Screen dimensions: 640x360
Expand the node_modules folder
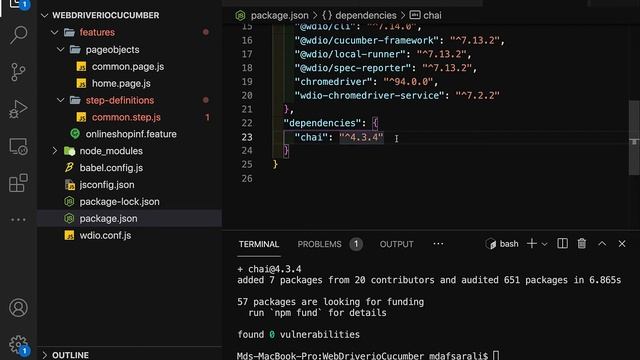[x=54, y=151]
